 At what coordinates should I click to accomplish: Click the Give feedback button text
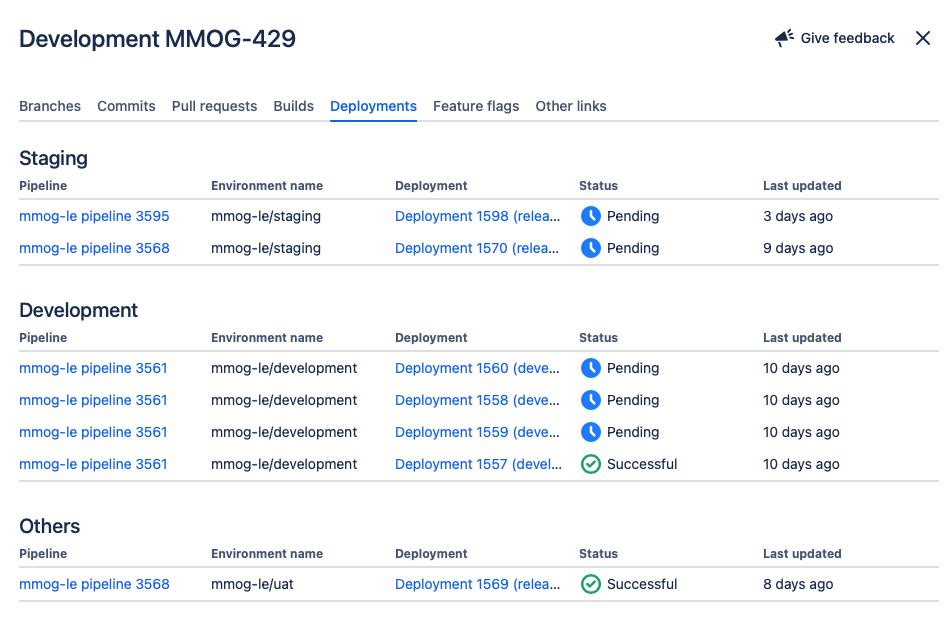(847, 38)
